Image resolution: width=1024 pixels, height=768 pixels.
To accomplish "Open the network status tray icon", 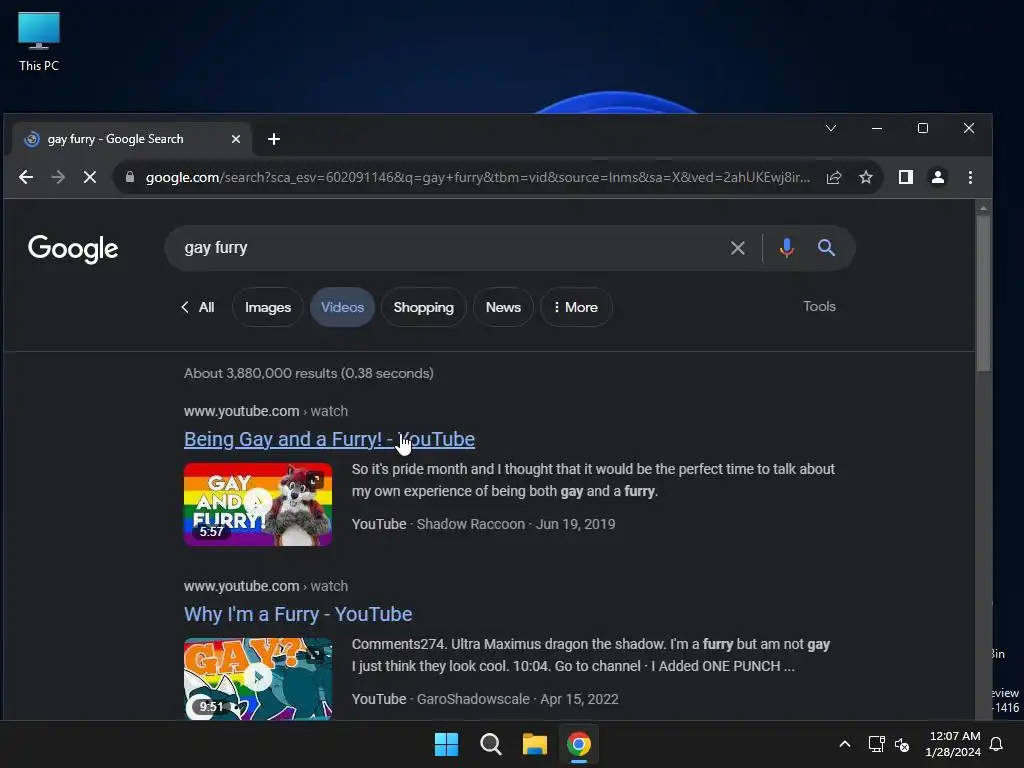I will click(x=876, y=744).
